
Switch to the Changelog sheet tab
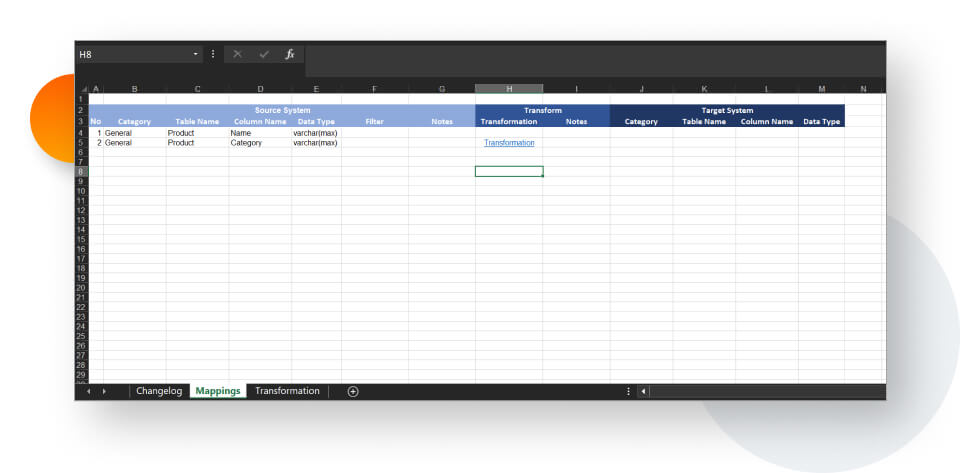tap(159, 391)
